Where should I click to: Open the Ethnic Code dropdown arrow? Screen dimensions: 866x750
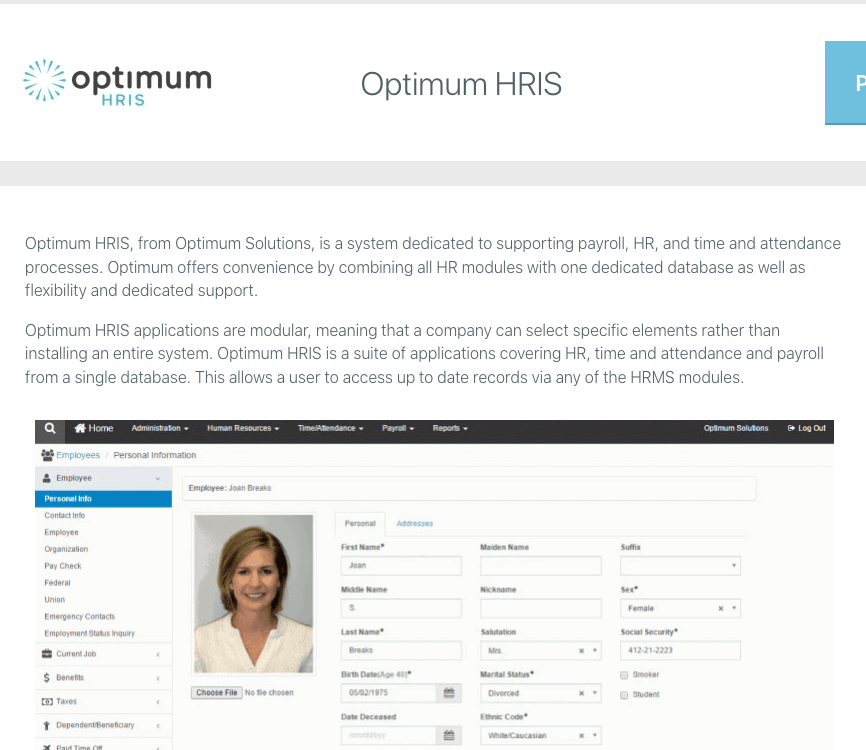(595, 736)
